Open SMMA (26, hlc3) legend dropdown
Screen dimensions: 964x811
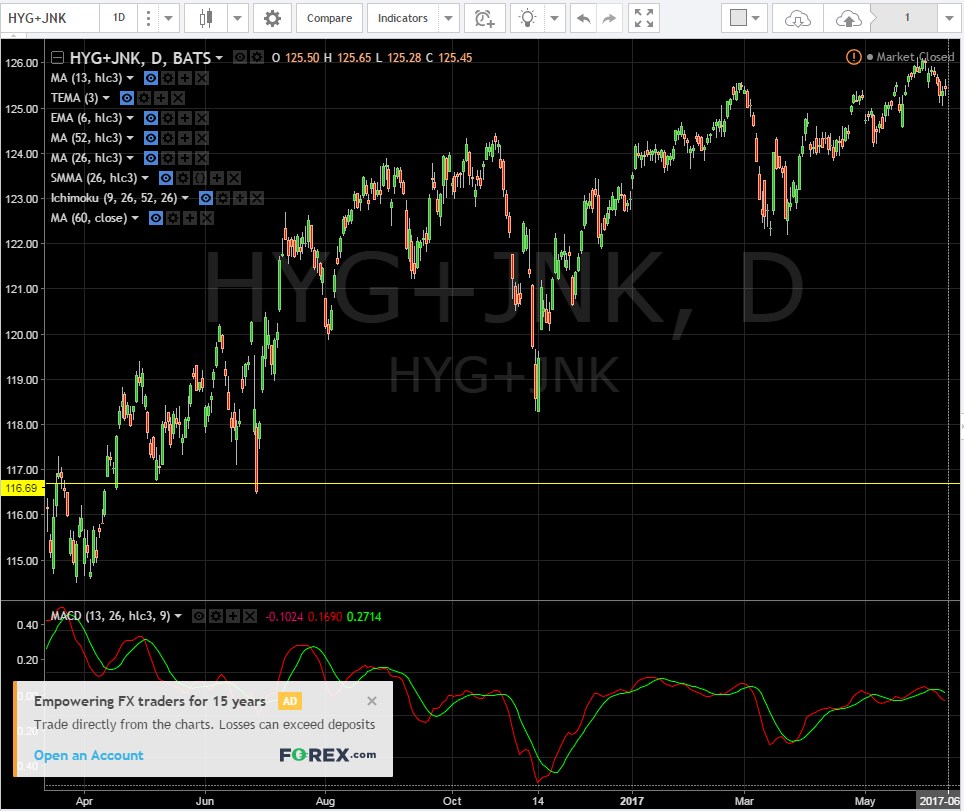click(x=145, y=178)
